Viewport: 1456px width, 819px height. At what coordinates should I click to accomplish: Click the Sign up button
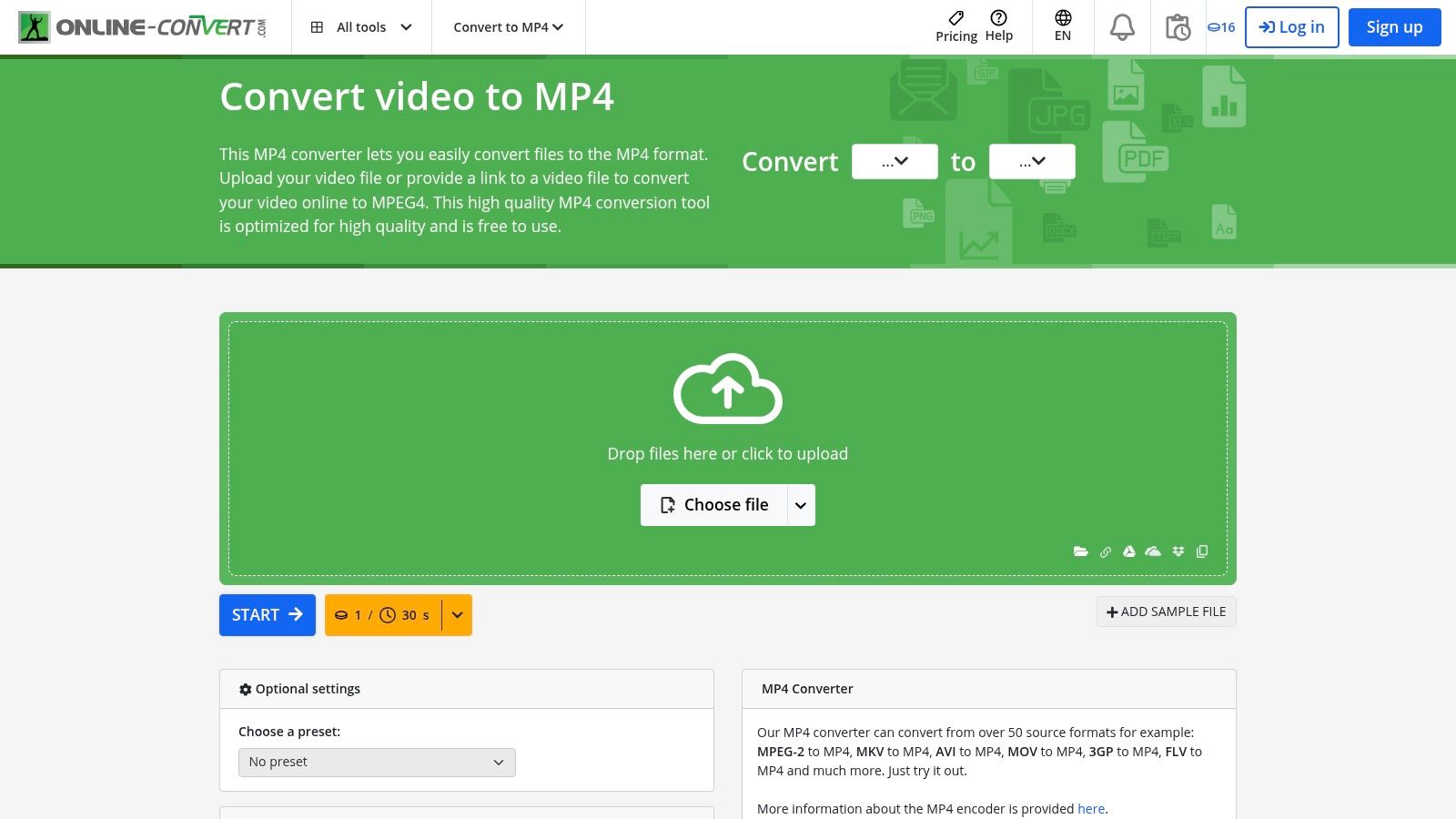point(1394,27)
